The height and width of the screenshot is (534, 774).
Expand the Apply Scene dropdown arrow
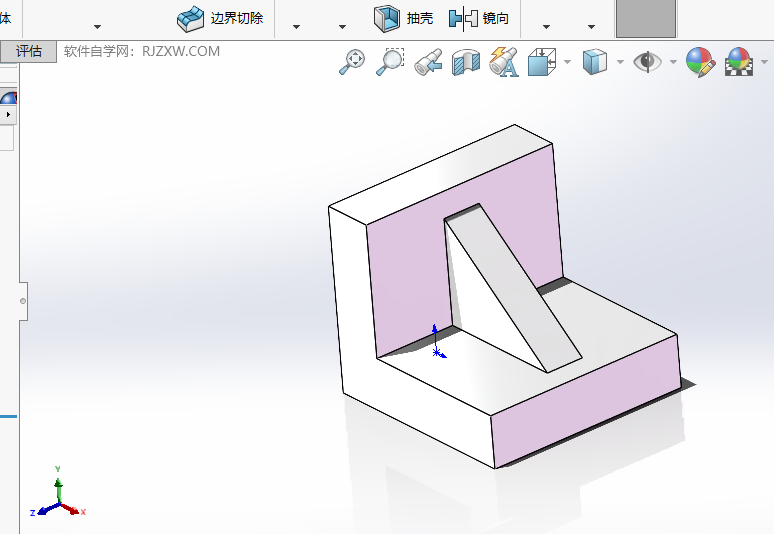coord(763,62)
